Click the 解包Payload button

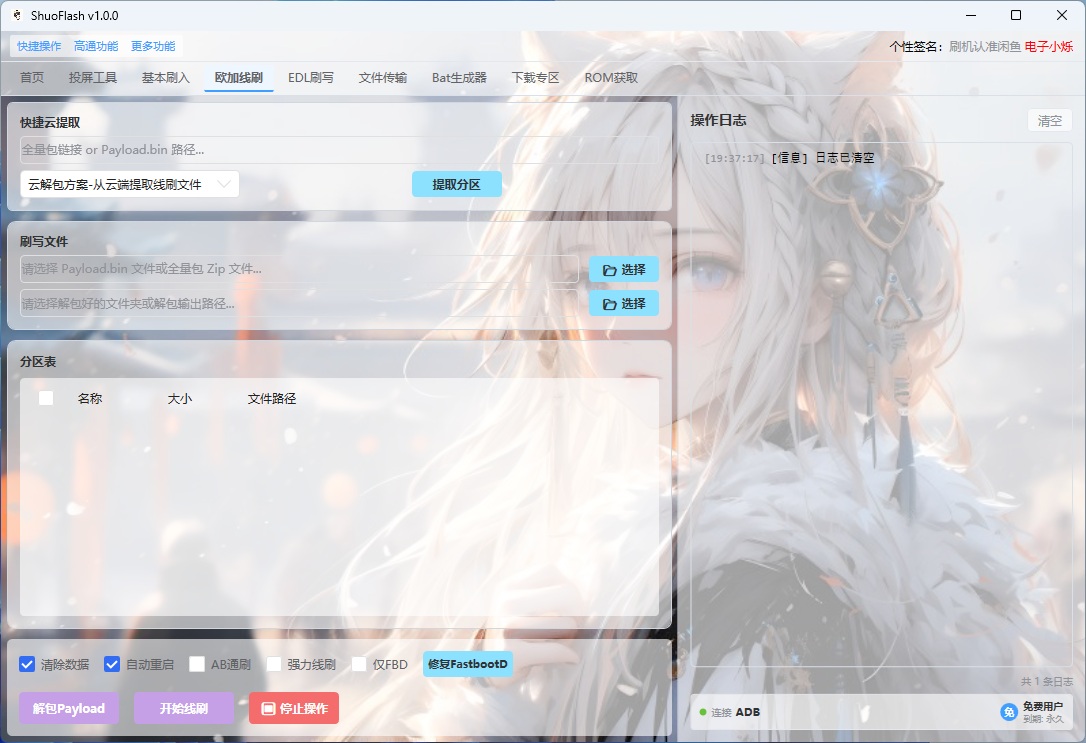[69, 708]
